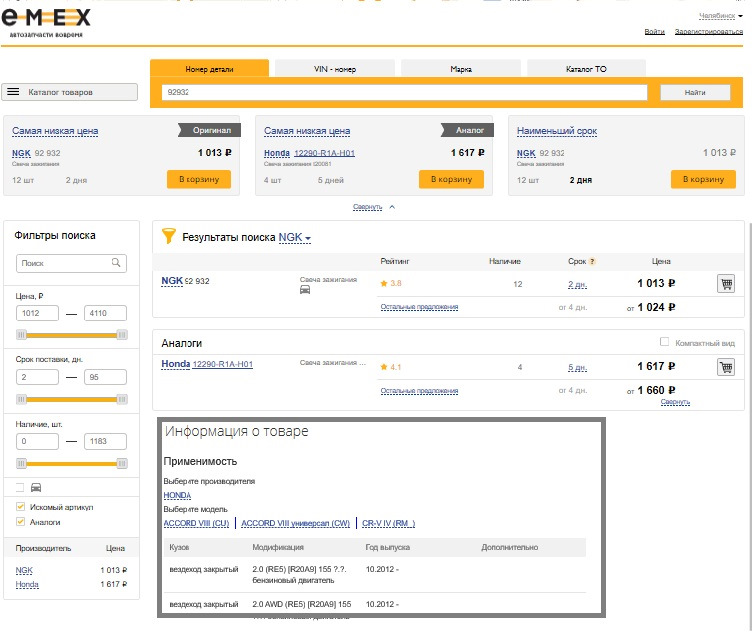Select ACCORD VIII универсал (CW) model
Screen dimensions: 752x641
295,523
